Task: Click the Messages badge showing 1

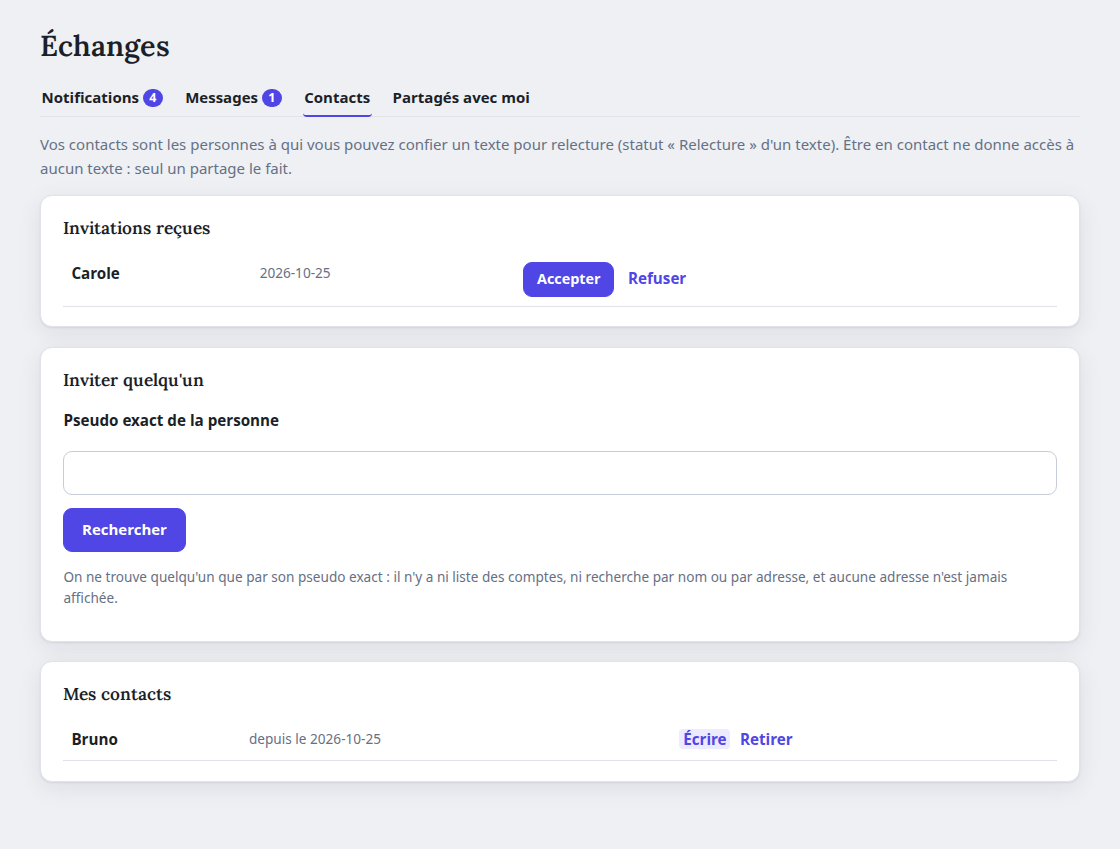Action: [x=271, y=98]
